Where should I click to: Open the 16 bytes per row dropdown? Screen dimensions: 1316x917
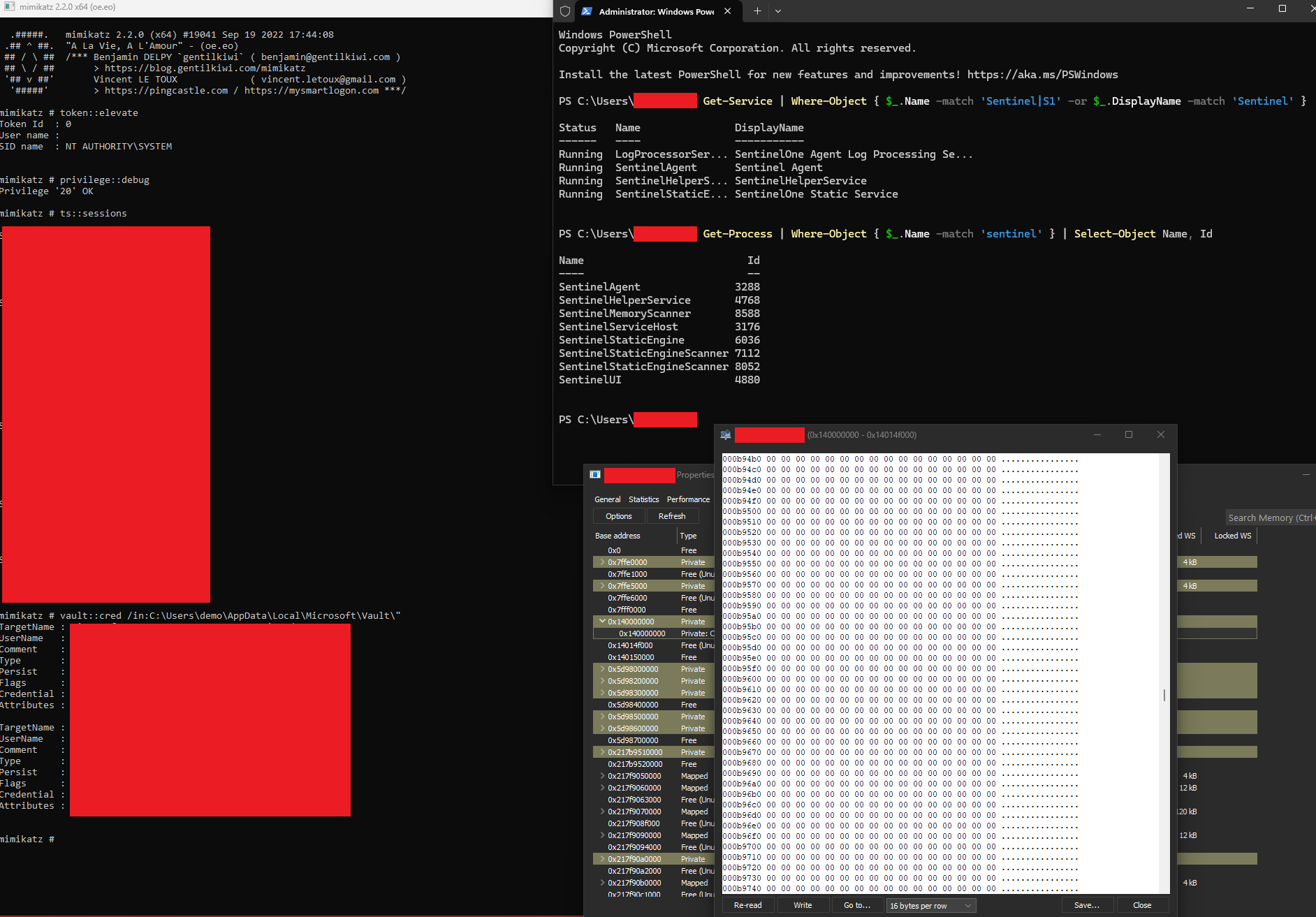pos(930,906)
